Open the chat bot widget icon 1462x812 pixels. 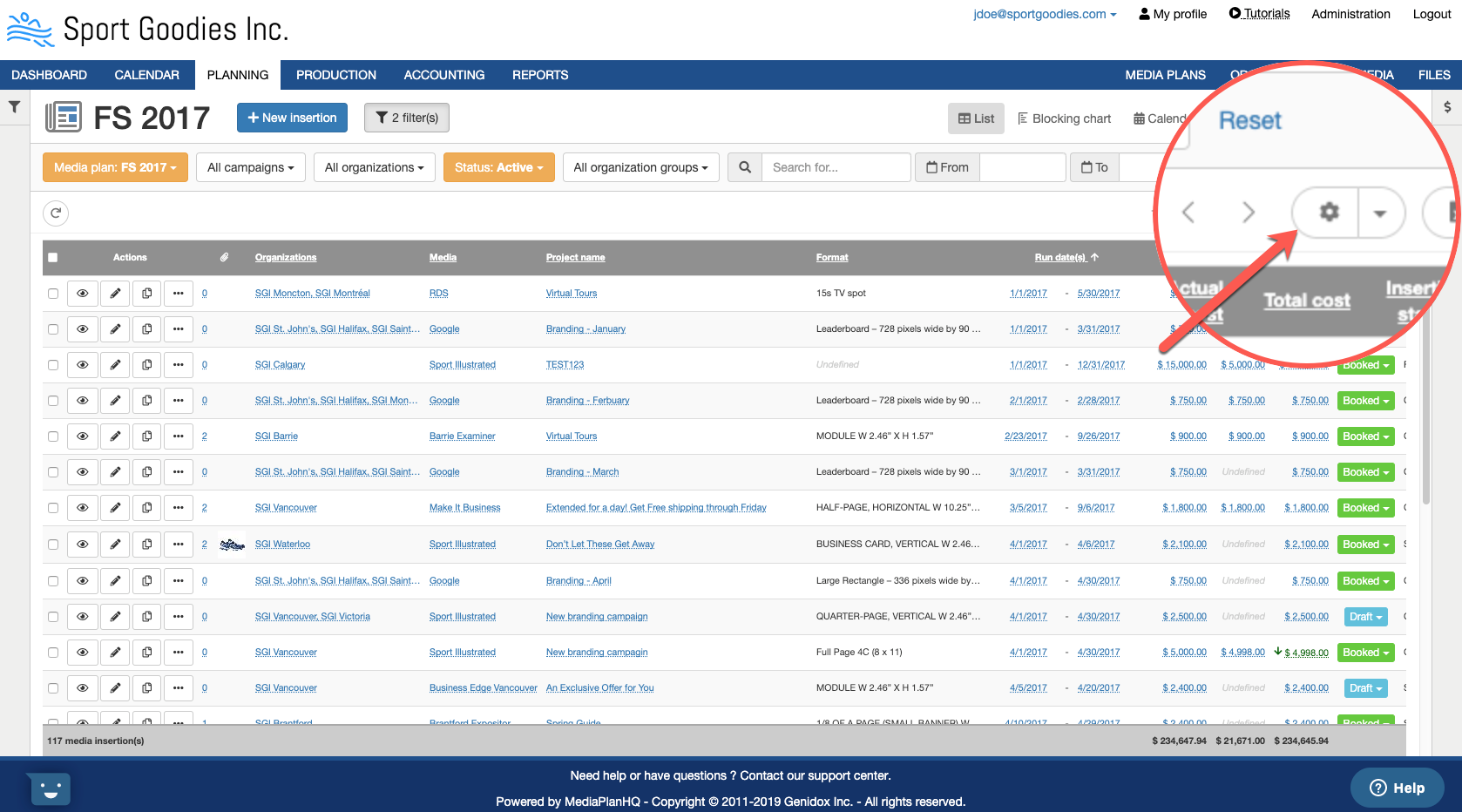pyautogui.click(x=50, y=789)
